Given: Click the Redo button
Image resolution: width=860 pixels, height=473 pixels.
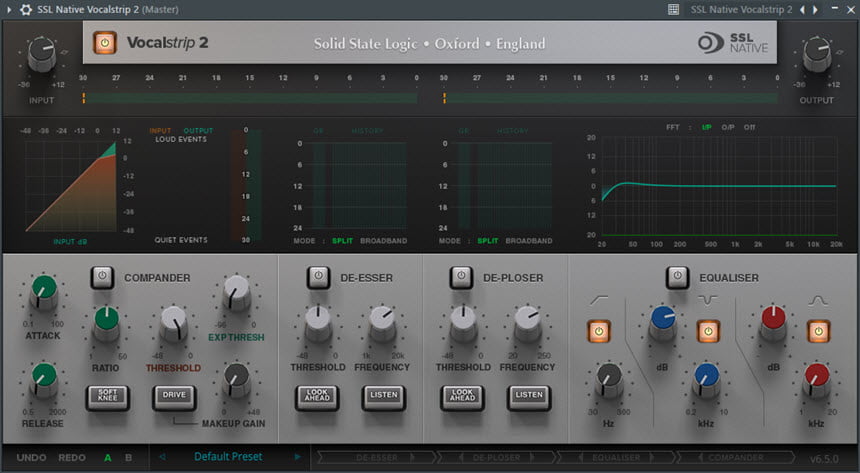Looking at the screenshot, I should (x=72, y=458).
